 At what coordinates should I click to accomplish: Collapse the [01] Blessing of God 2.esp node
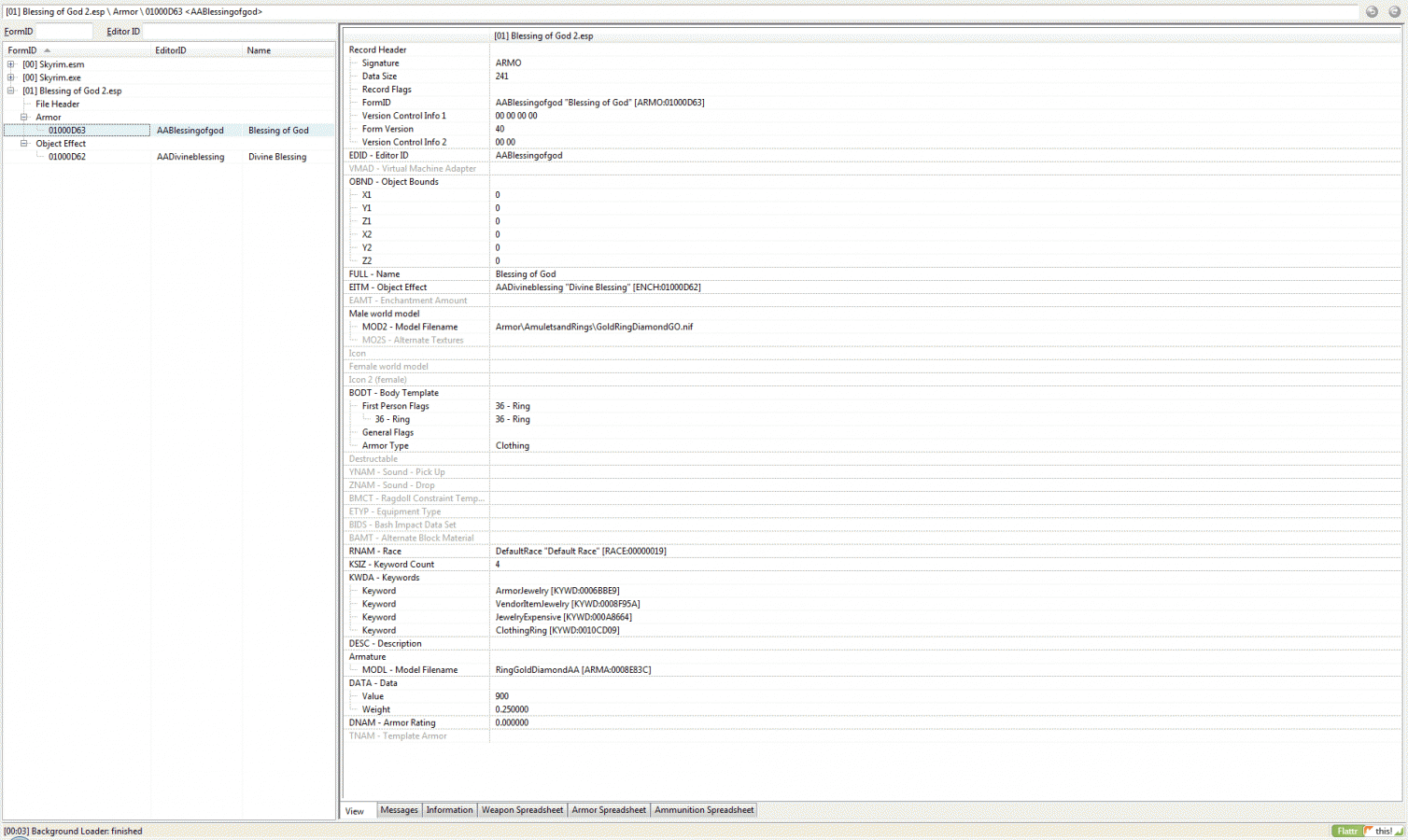11,91
